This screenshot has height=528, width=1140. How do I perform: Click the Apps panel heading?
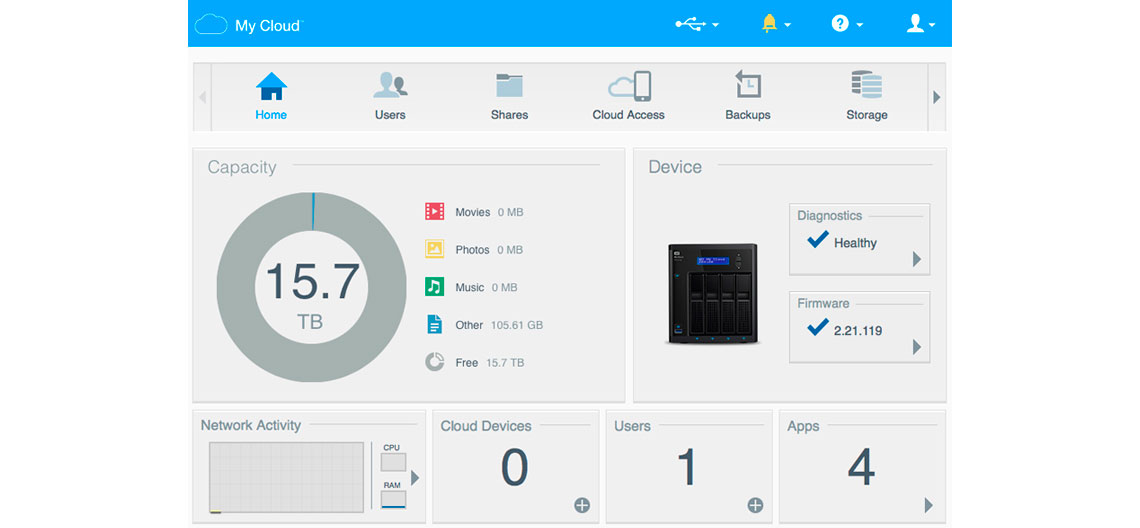[x=803, y=427]
